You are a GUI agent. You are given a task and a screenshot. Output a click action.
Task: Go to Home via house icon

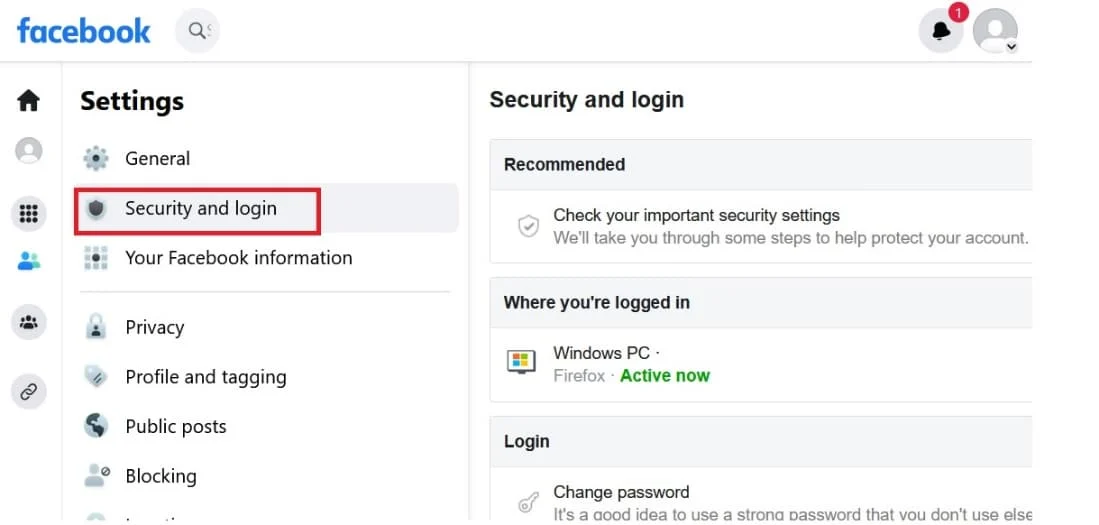[x=29, y=100]
